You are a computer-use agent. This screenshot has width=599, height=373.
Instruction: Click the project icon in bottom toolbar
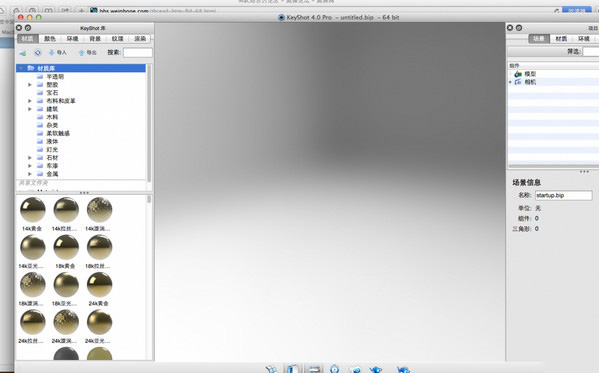click(314, 369)
